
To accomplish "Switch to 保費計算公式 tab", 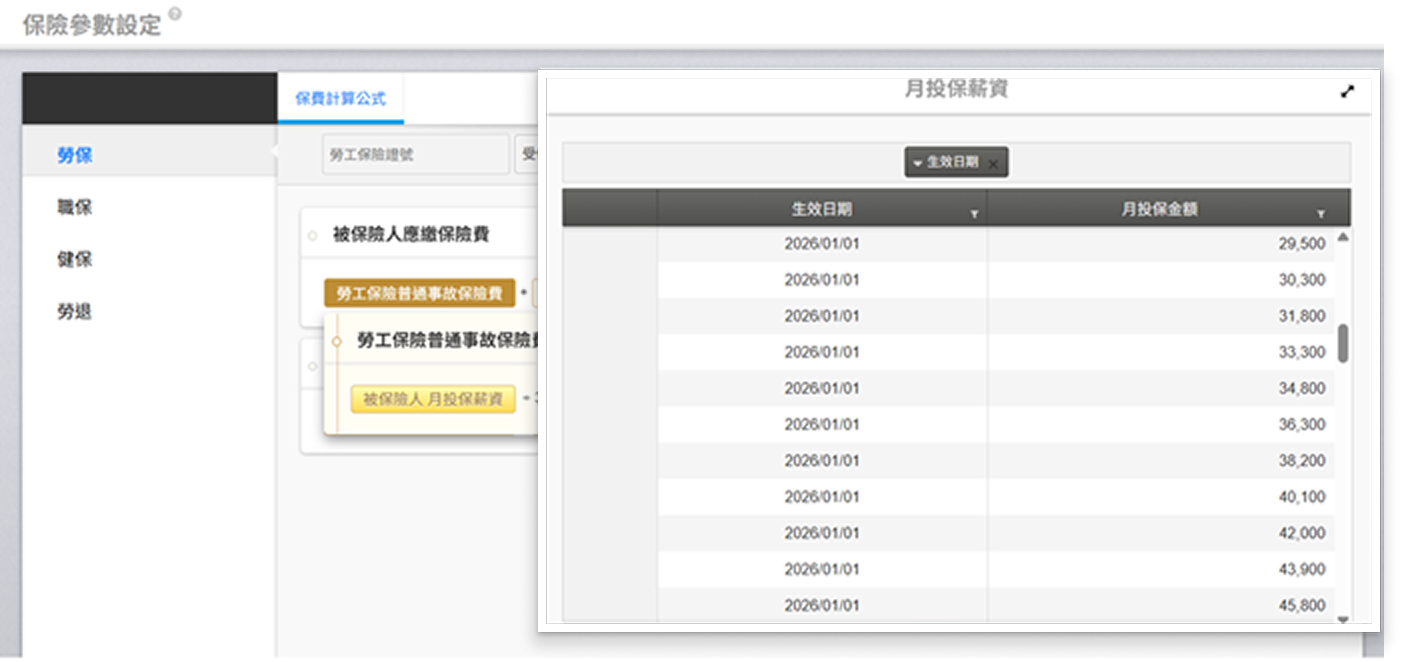I will [x=340, y=99].
